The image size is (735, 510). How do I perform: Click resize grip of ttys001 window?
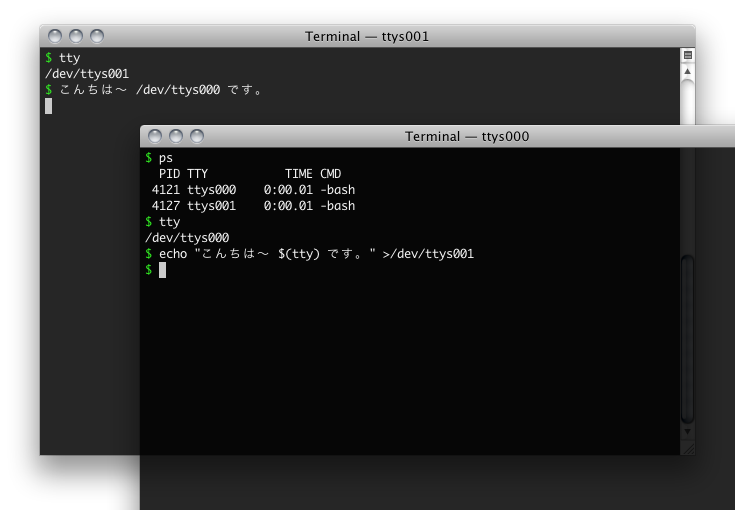pos(688,449)
